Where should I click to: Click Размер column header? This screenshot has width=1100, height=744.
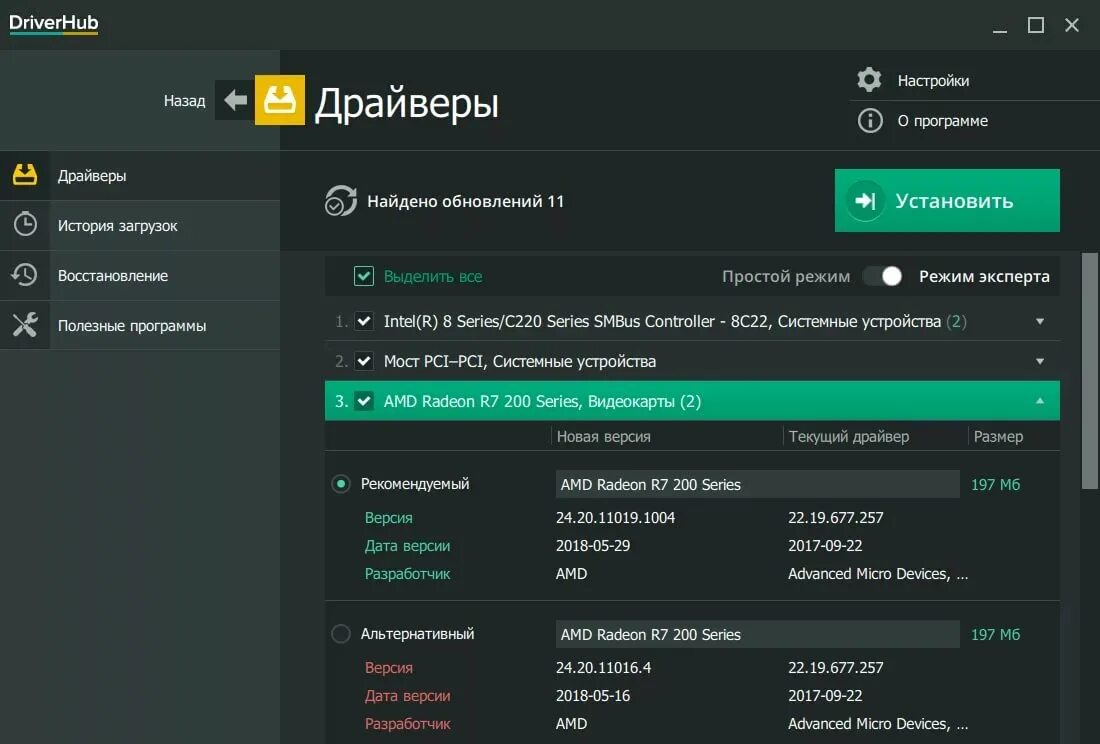click(998, 436)
